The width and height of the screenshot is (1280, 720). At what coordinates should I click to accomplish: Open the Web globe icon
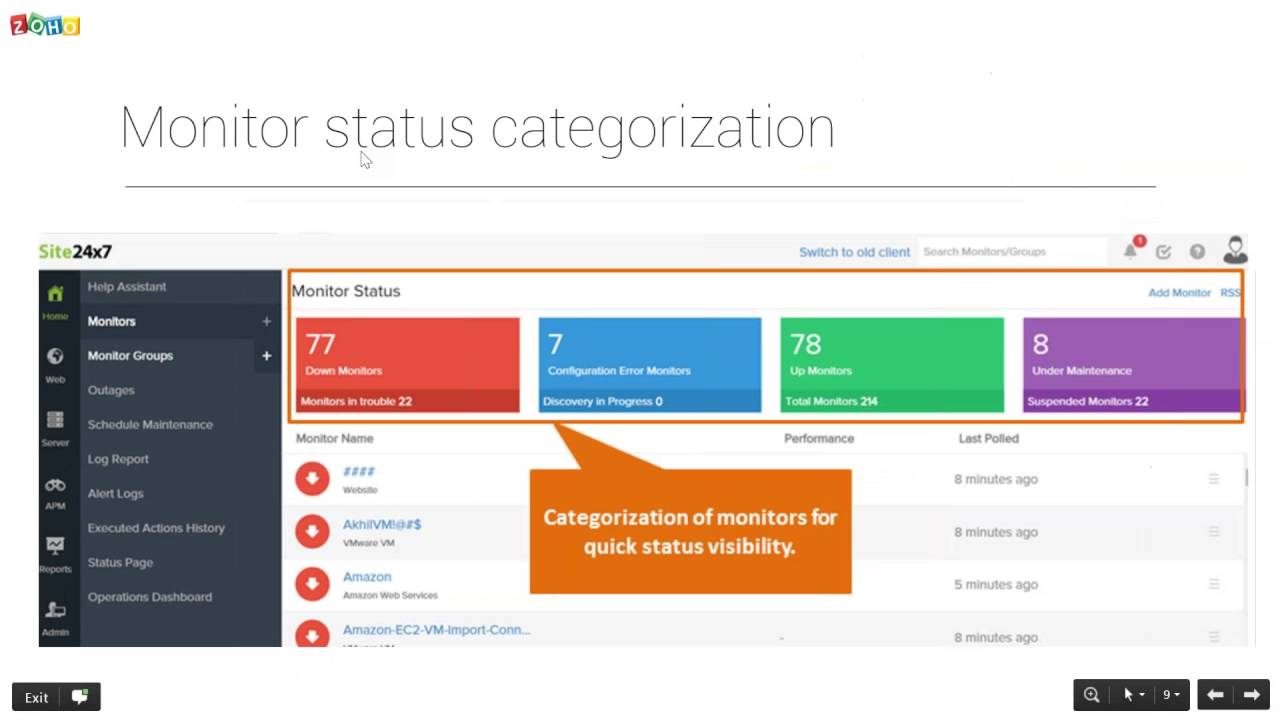[x=55, y=356]
